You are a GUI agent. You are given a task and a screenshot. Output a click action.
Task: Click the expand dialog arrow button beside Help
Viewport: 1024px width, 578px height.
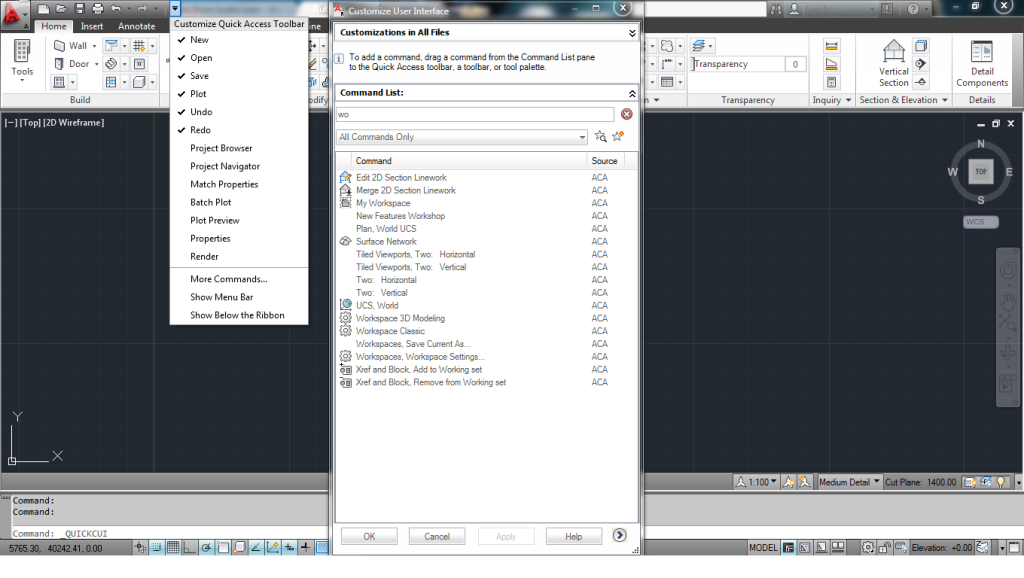click(619, 536)
